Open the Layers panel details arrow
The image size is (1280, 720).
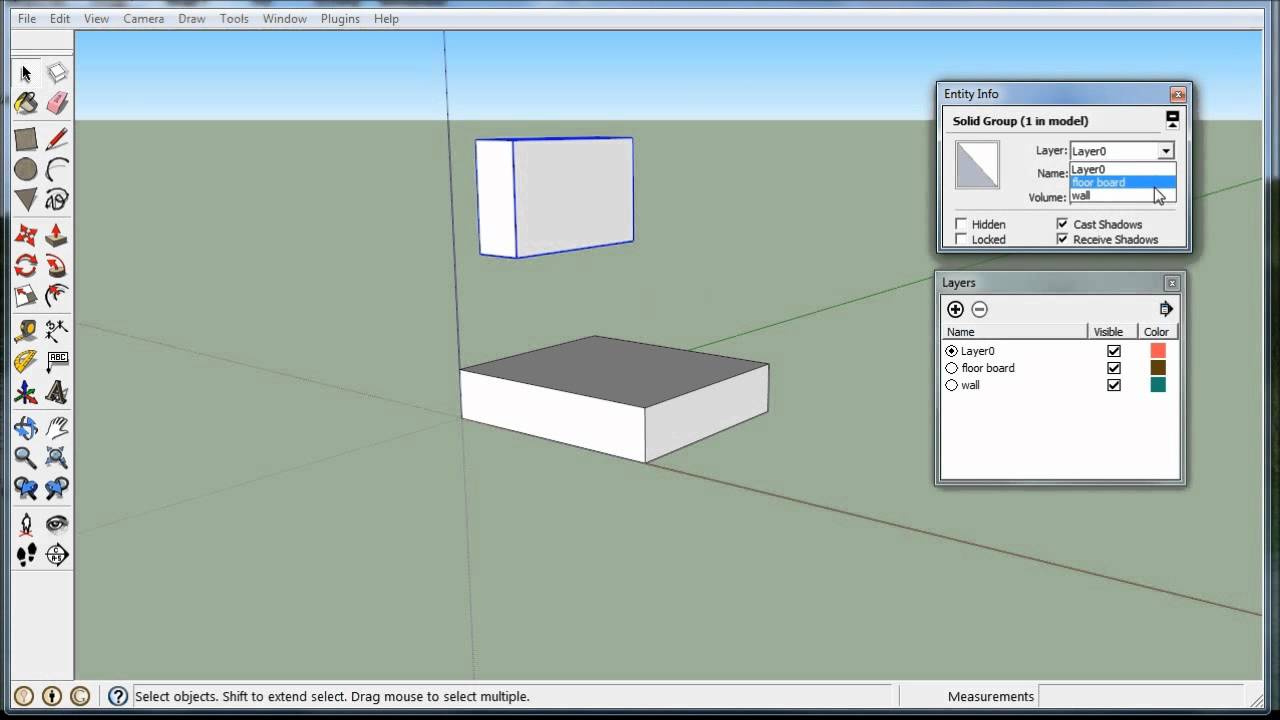coord(1166,309)
